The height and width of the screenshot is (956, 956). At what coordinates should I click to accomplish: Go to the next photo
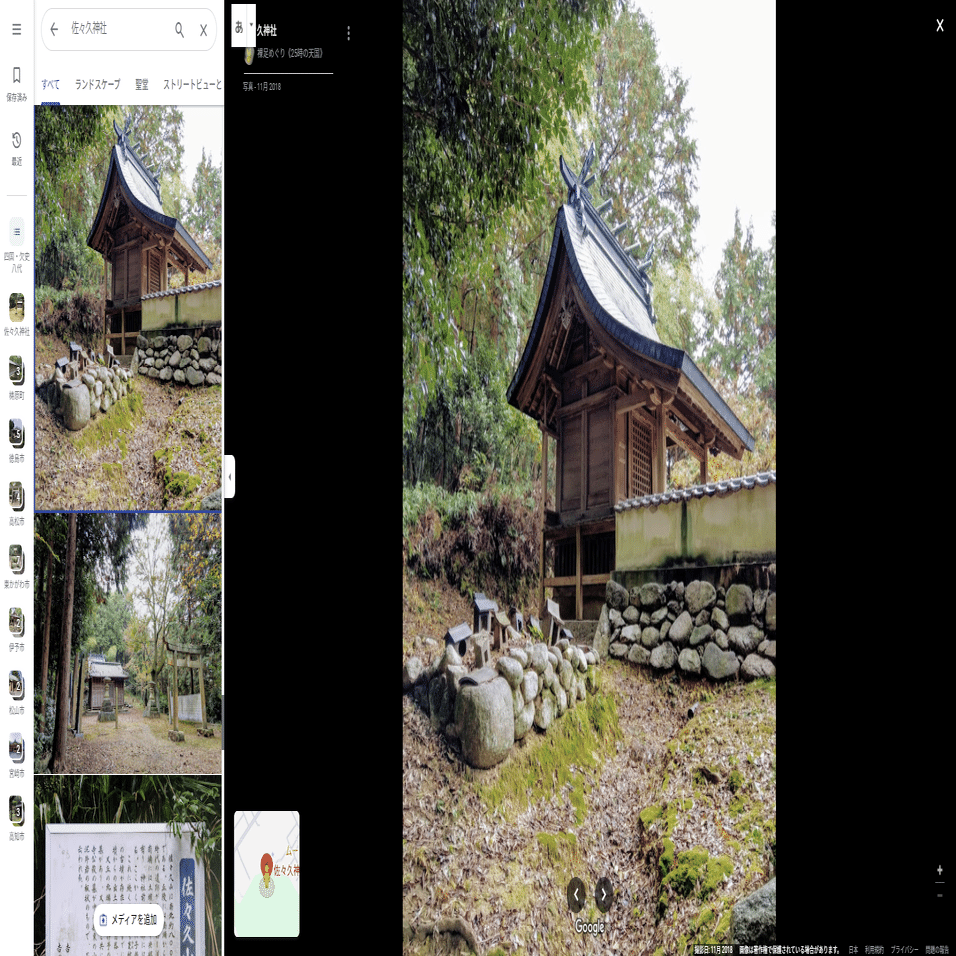pyautogui.click(x=604, y=894)
